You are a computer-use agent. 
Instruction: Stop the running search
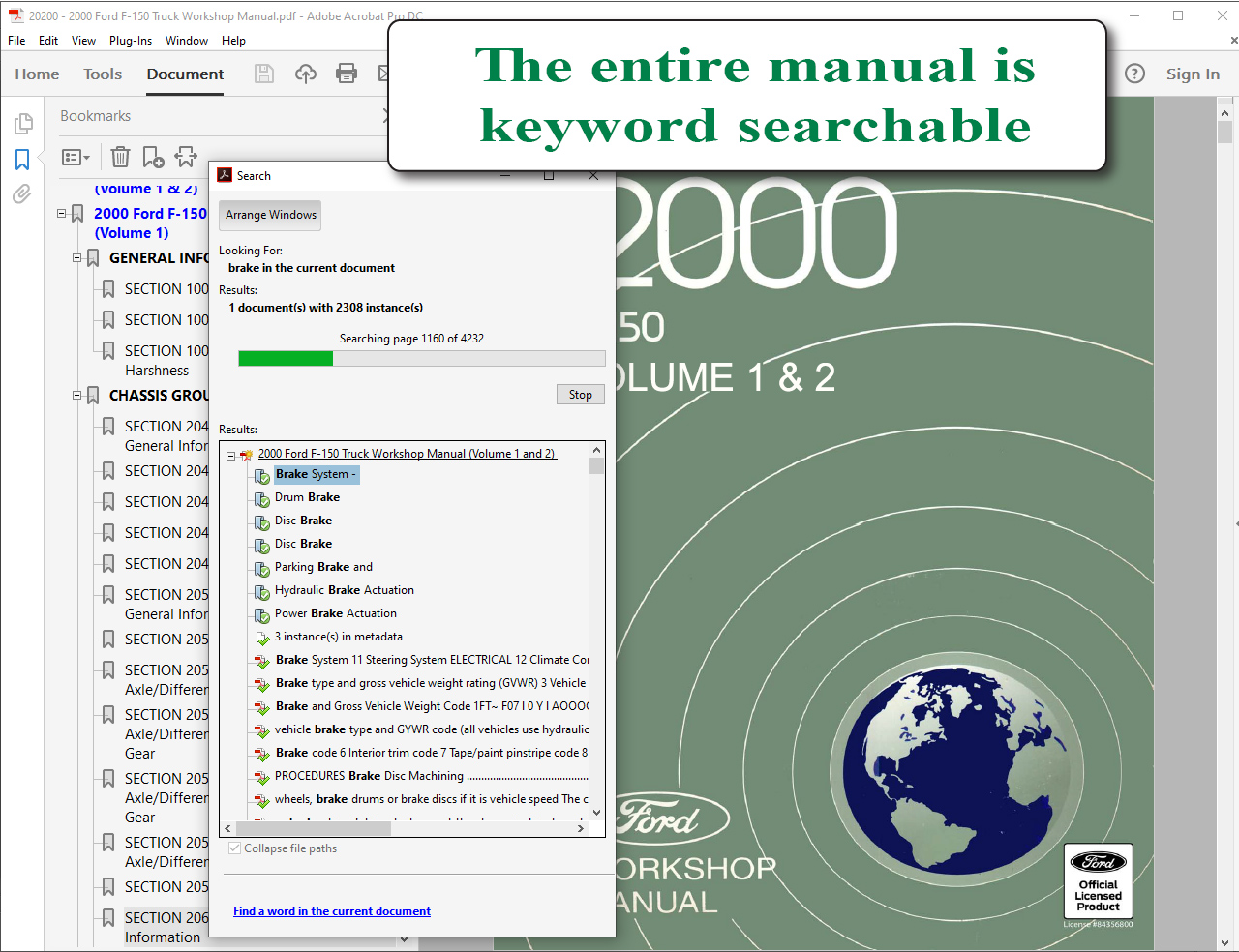[x=581, y=395]
